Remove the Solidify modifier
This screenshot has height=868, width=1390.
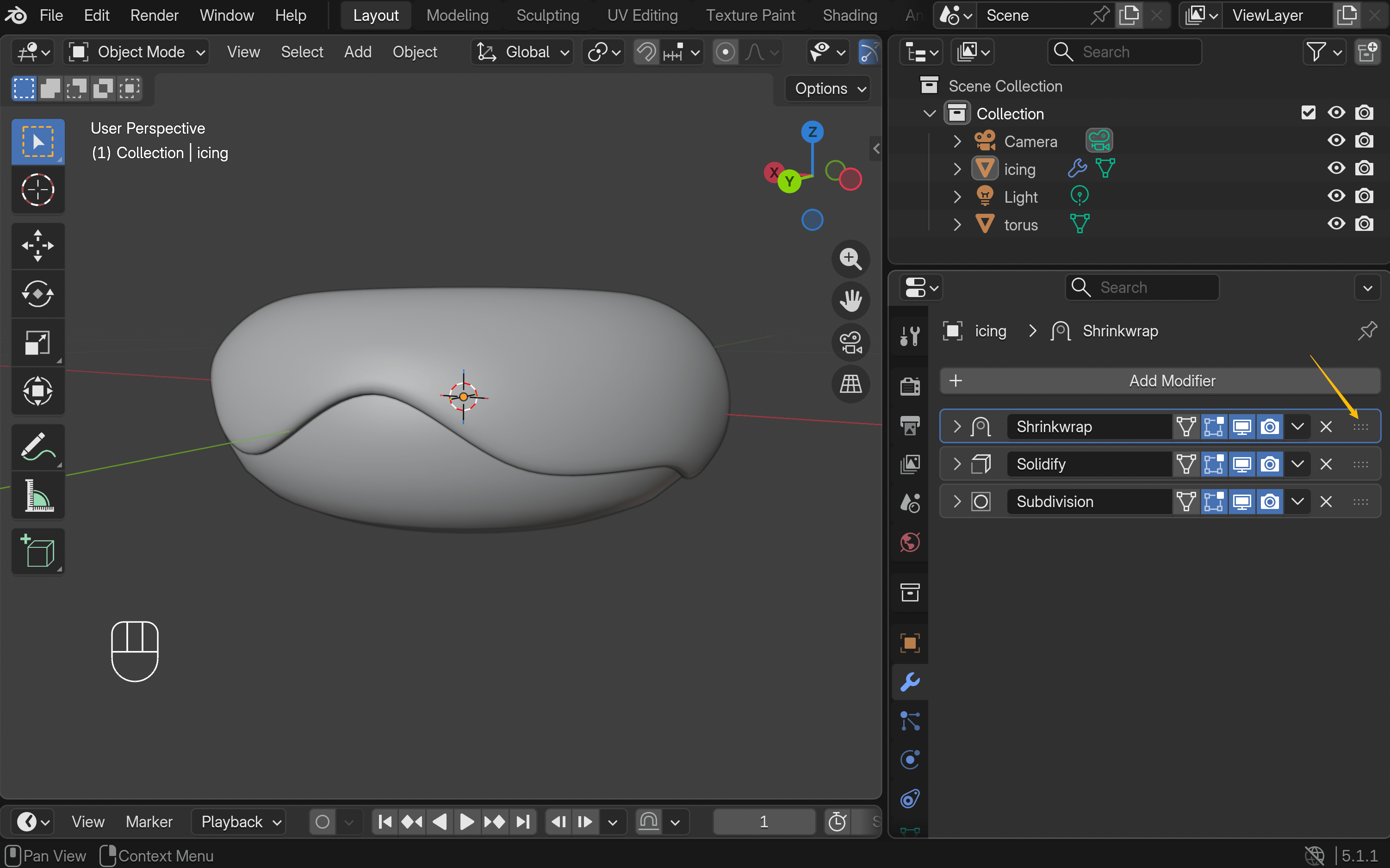pos(1325,464)
